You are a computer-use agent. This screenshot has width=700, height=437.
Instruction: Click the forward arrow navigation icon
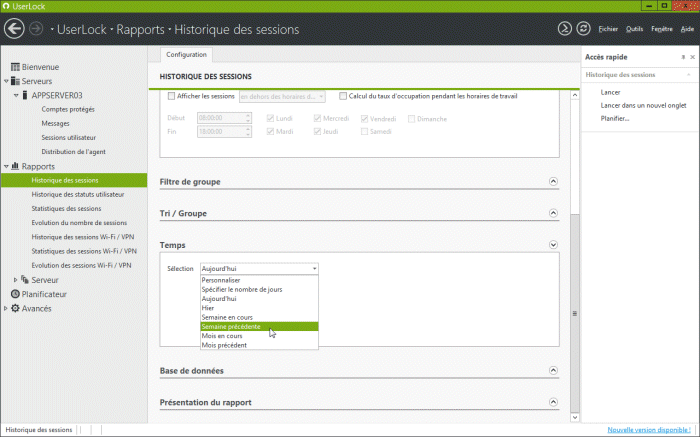coord(36,29)
